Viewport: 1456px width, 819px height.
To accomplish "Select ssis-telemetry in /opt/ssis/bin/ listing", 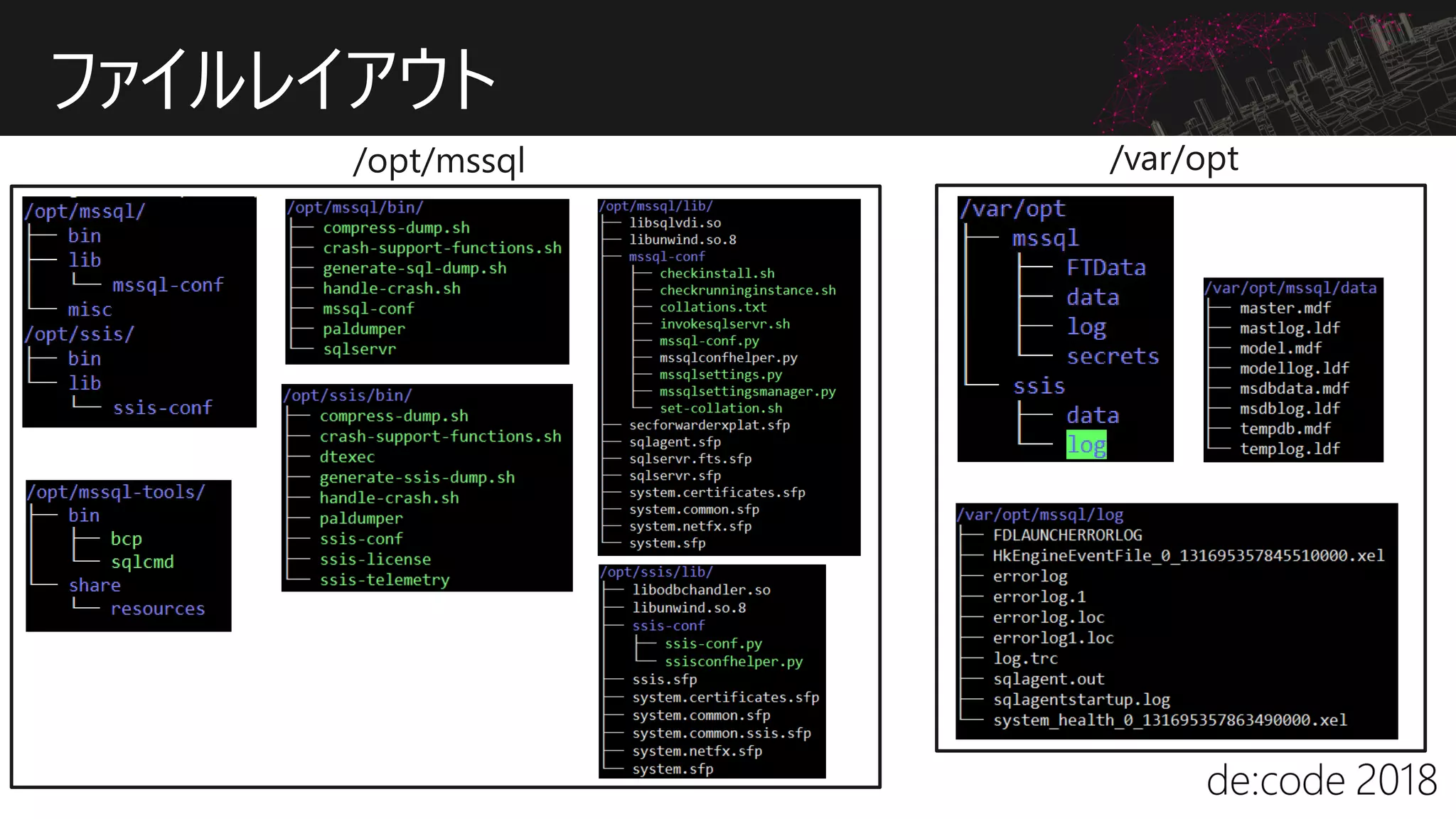I will [x=384, y=580].
